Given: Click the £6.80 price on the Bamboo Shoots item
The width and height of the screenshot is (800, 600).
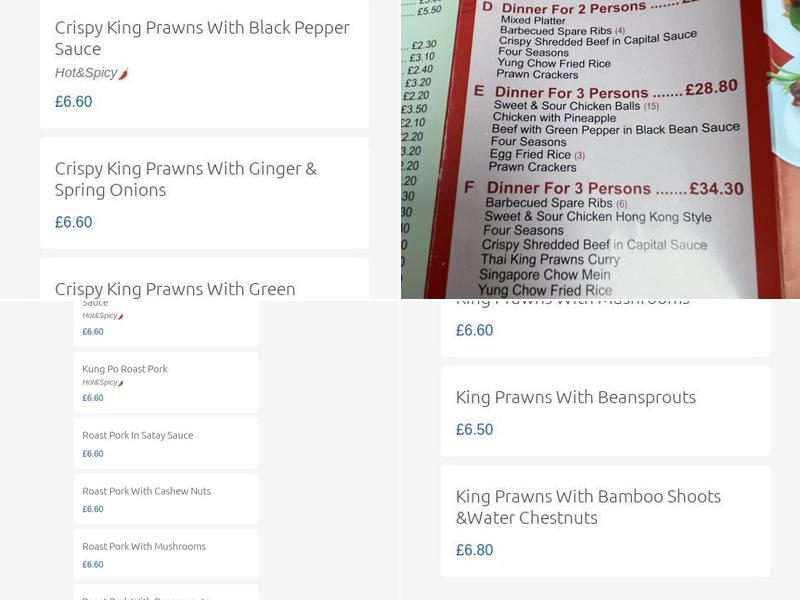Looking at the screenshot, I should (x=474, y=549).
